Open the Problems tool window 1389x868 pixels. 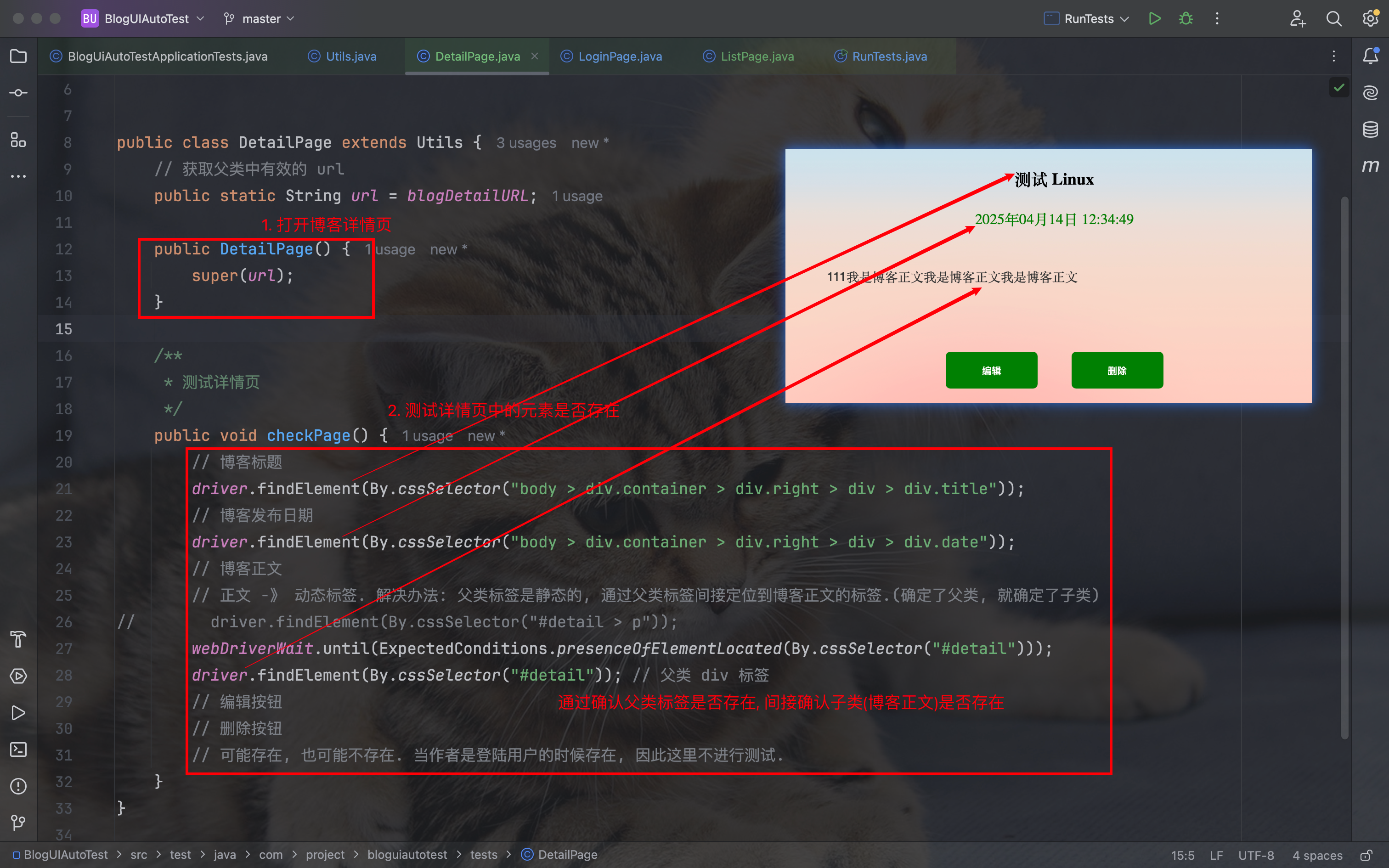(x=18, y=786)
